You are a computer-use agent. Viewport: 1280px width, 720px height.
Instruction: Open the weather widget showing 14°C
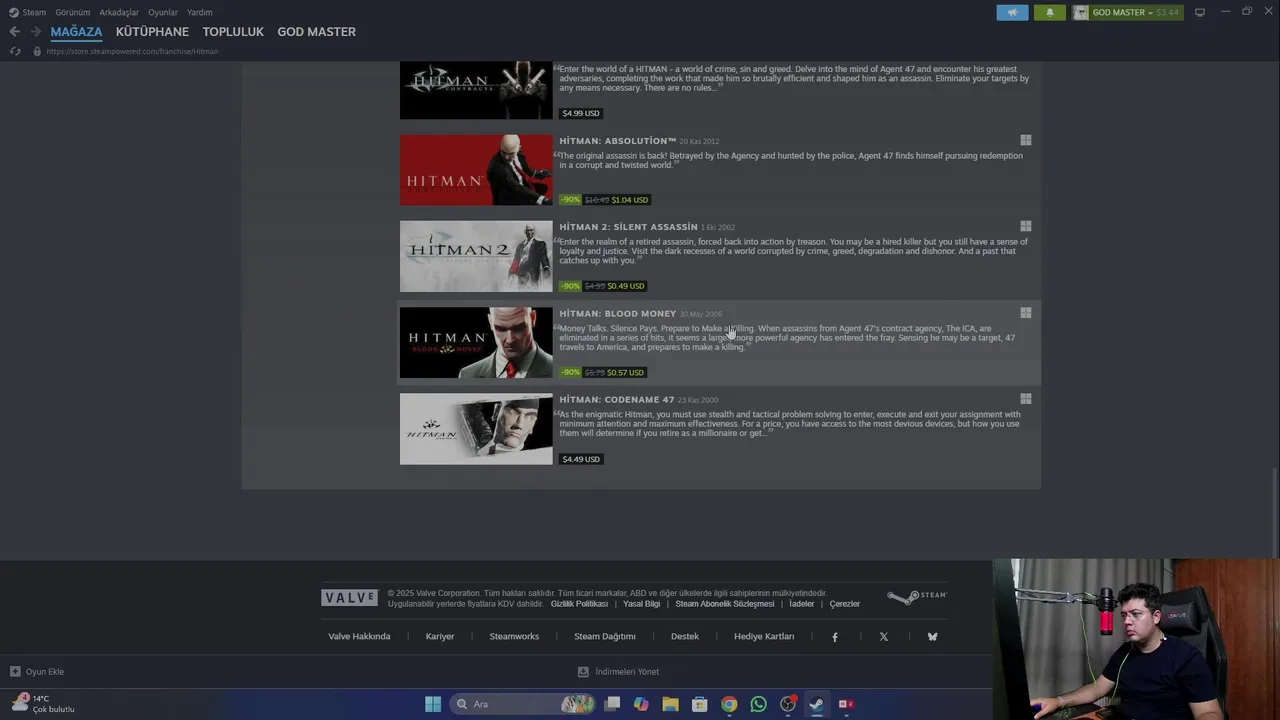[x=45, y=704]
